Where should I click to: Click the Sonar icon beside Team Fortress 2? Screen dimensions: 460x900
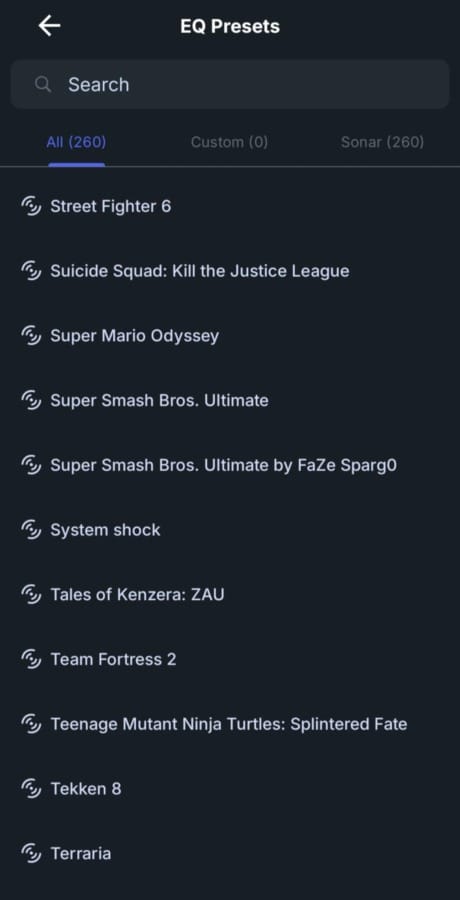[31, 660]
